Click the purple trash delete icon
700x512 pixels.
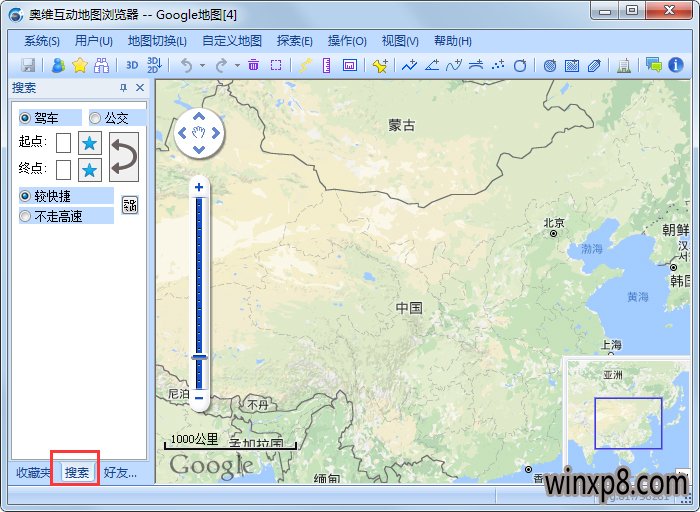(254, 65)
